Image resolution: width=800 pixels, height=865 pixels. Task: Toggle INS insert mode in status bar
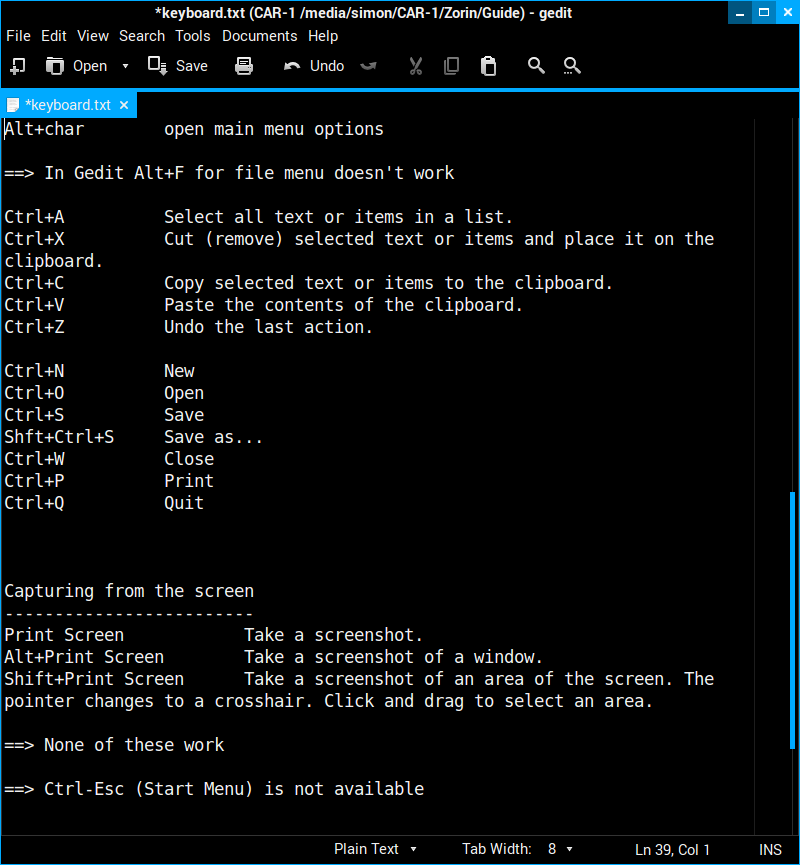pyautogui.click(x=770, y=849)
